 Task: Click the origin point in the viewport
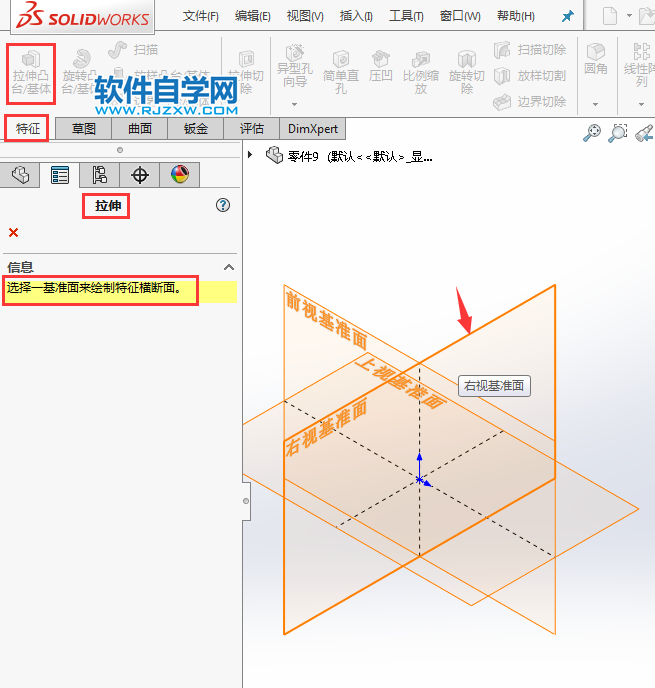419,480
